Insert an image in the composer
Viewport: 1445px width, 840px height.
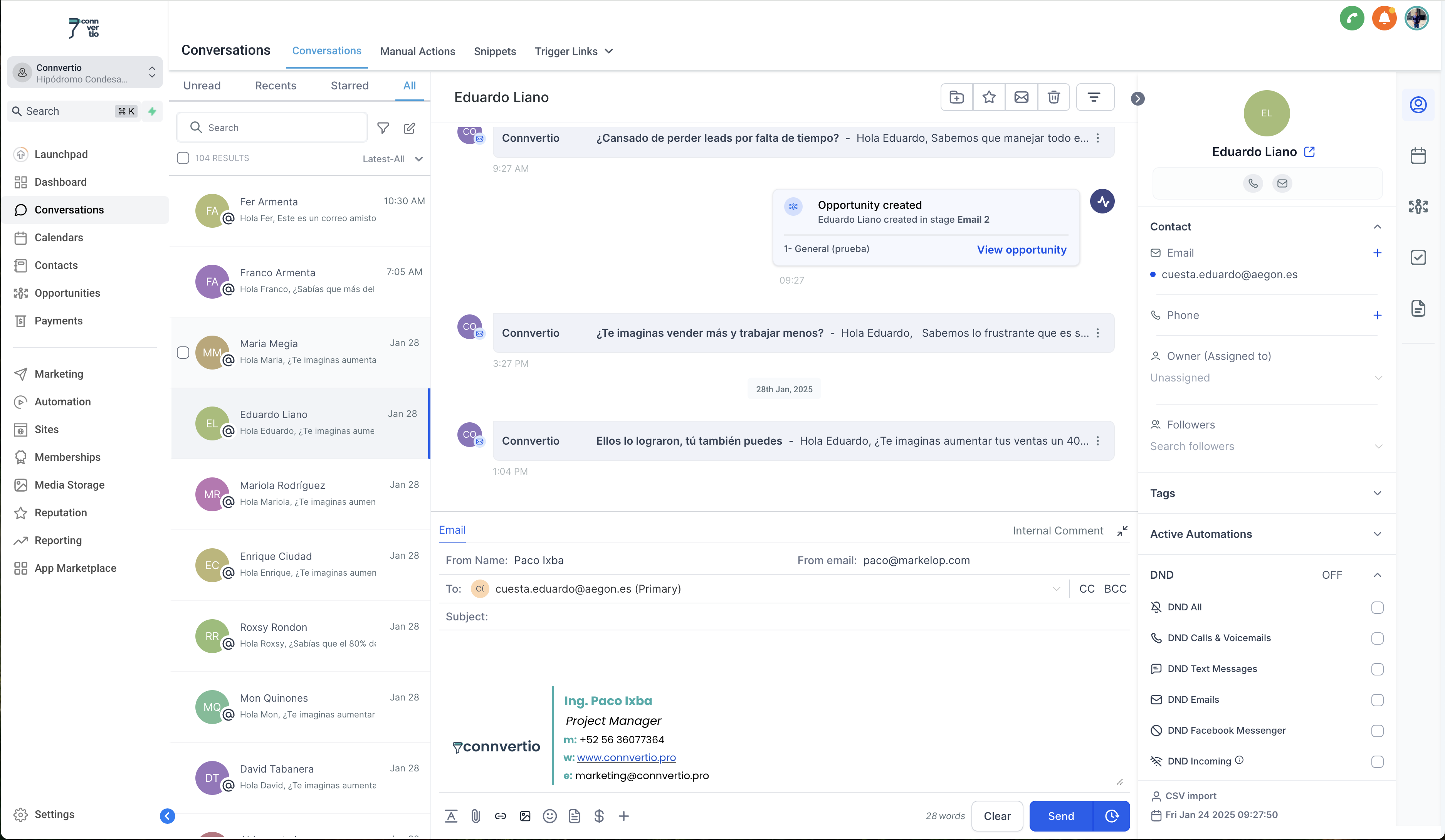click(525, 816)
